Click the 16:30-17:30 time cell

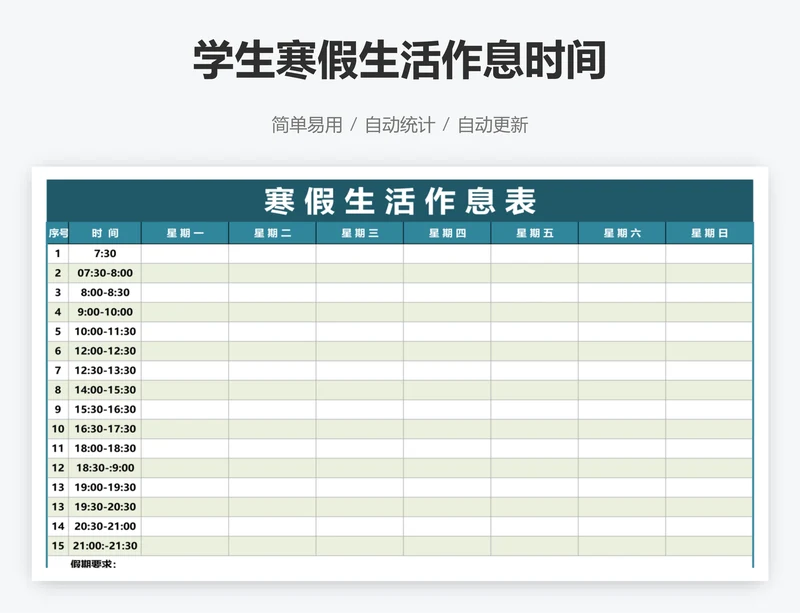click(105, 429)
